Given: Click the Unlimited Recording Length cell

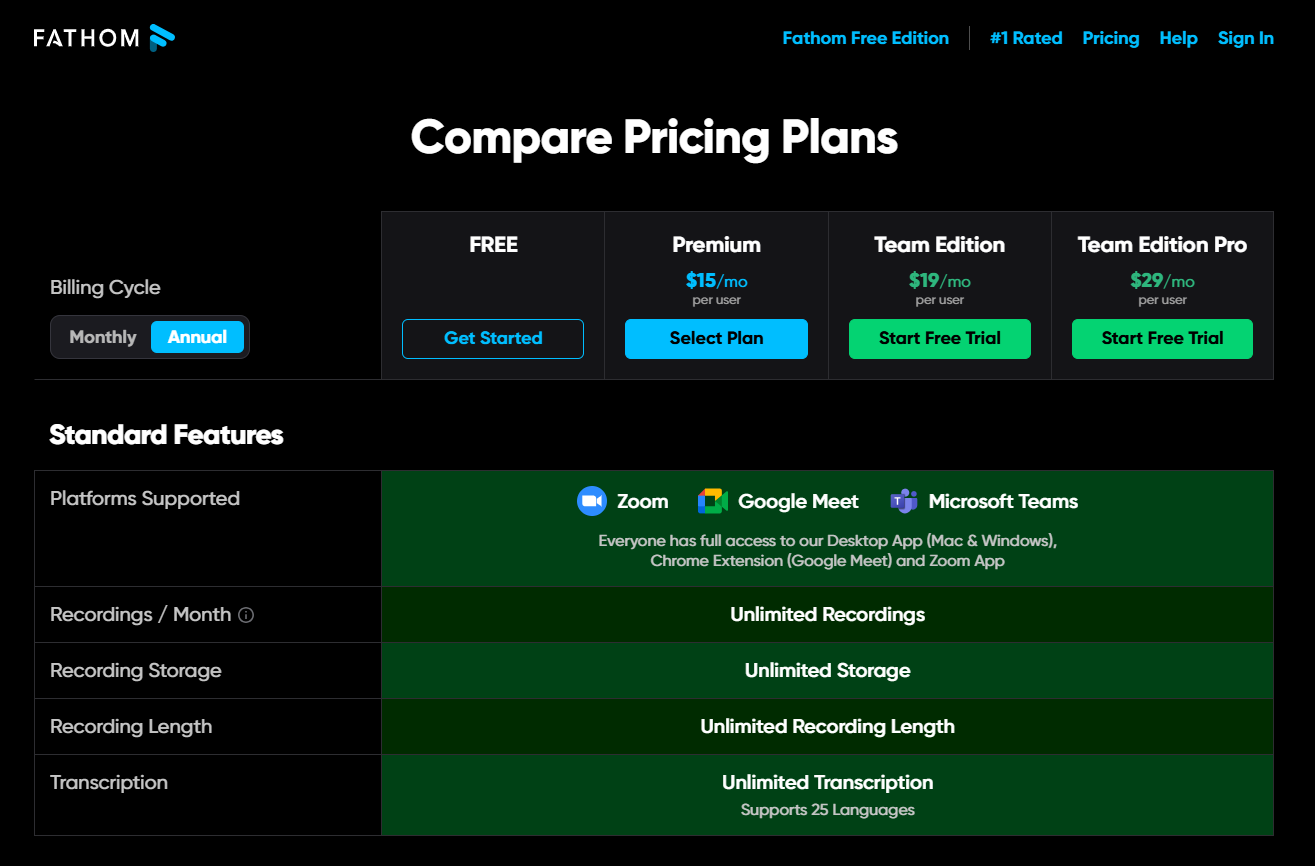Looking at the screenshot, I should click(827, 726).
